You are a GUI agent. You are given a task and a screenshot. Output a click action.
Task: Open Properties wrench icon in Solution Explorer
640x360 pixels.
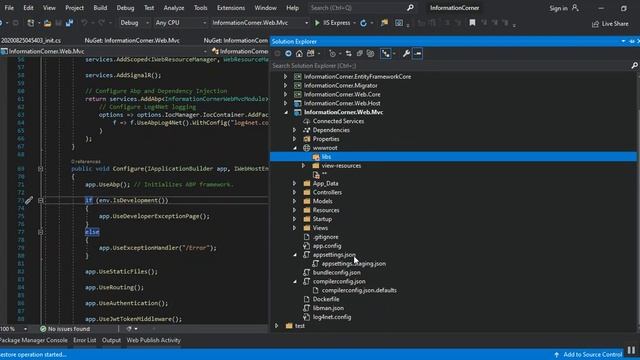click(x=406, y=53)
